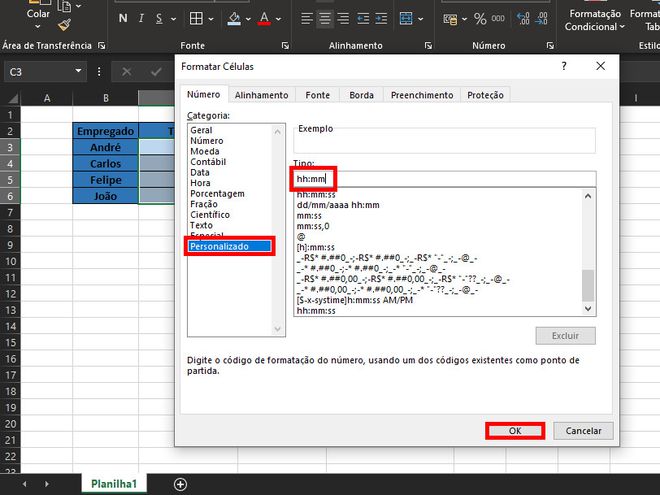Viewport: 660px width, 495px height.
Task: Confirm with the OK button
Action: point(515,431)
